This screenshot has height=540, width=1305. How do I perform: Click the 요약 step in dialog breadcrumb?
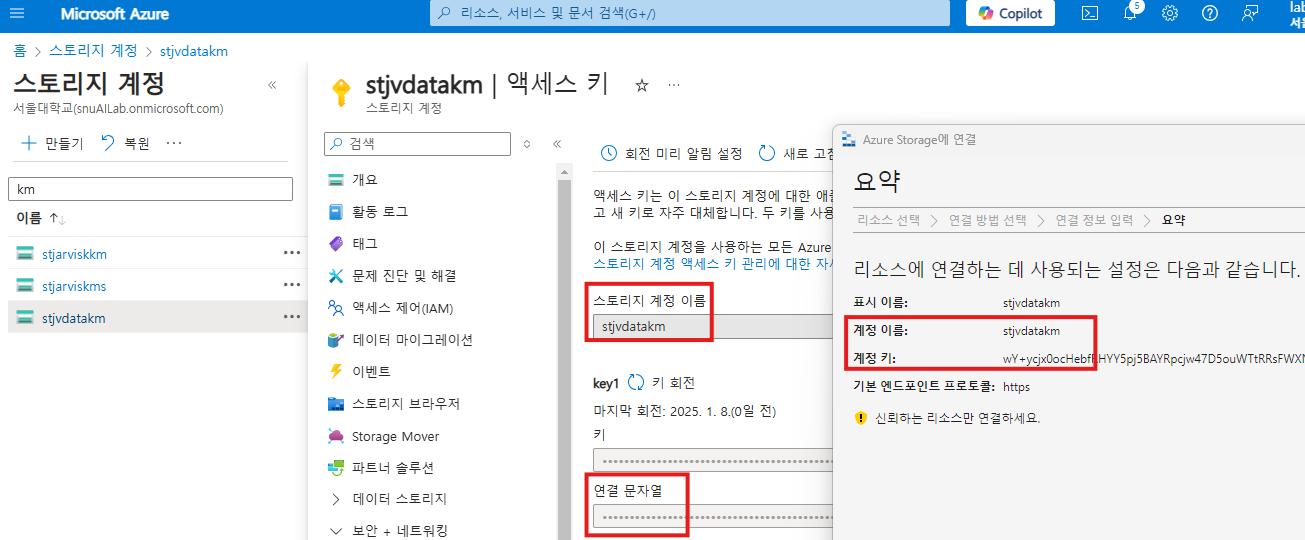click(1173, 220)
